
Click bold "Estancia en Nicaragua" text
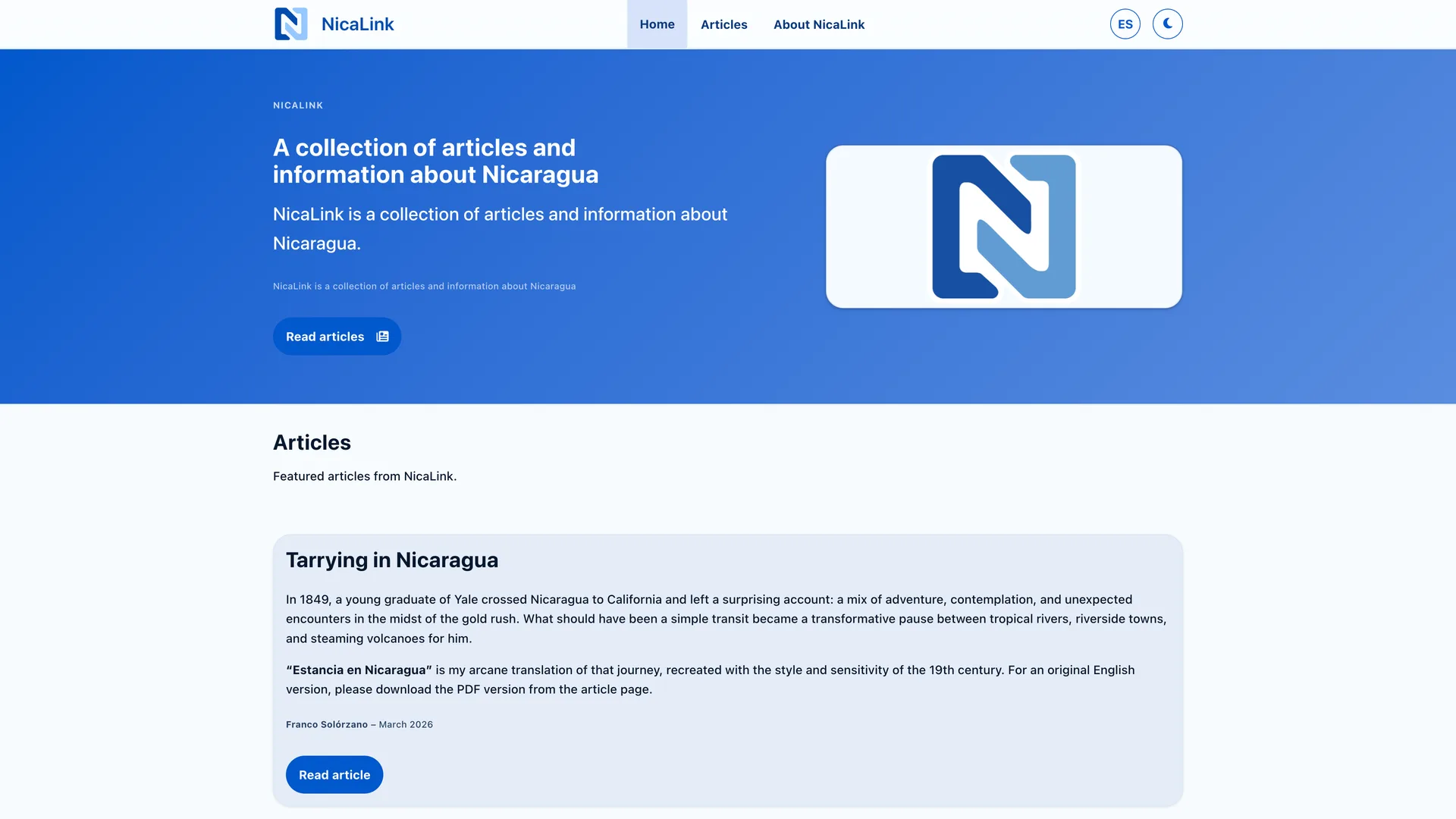359,670
